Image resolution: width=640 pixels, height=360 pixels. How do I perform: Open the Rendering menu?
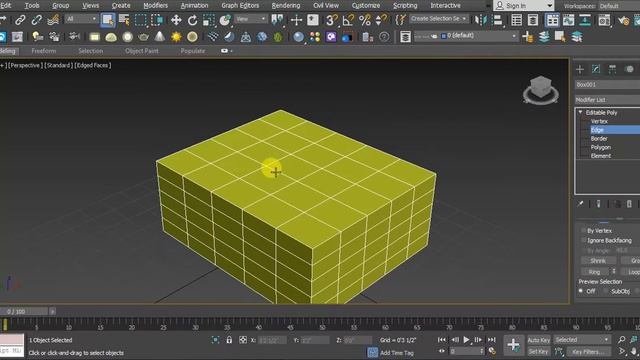(286, 5)
